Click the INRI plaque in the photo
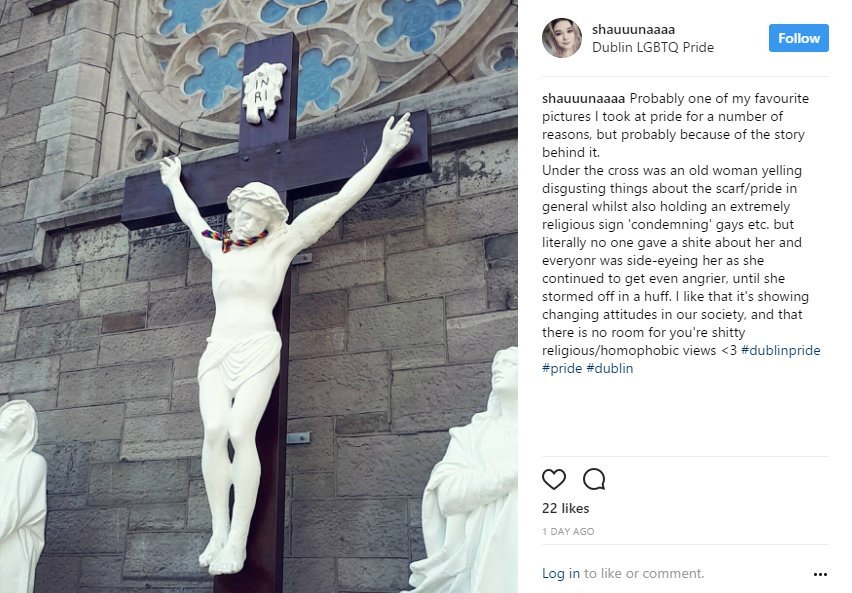Image resolution: width=852 pixels, height=593 pixels. [x=264, y=91]
